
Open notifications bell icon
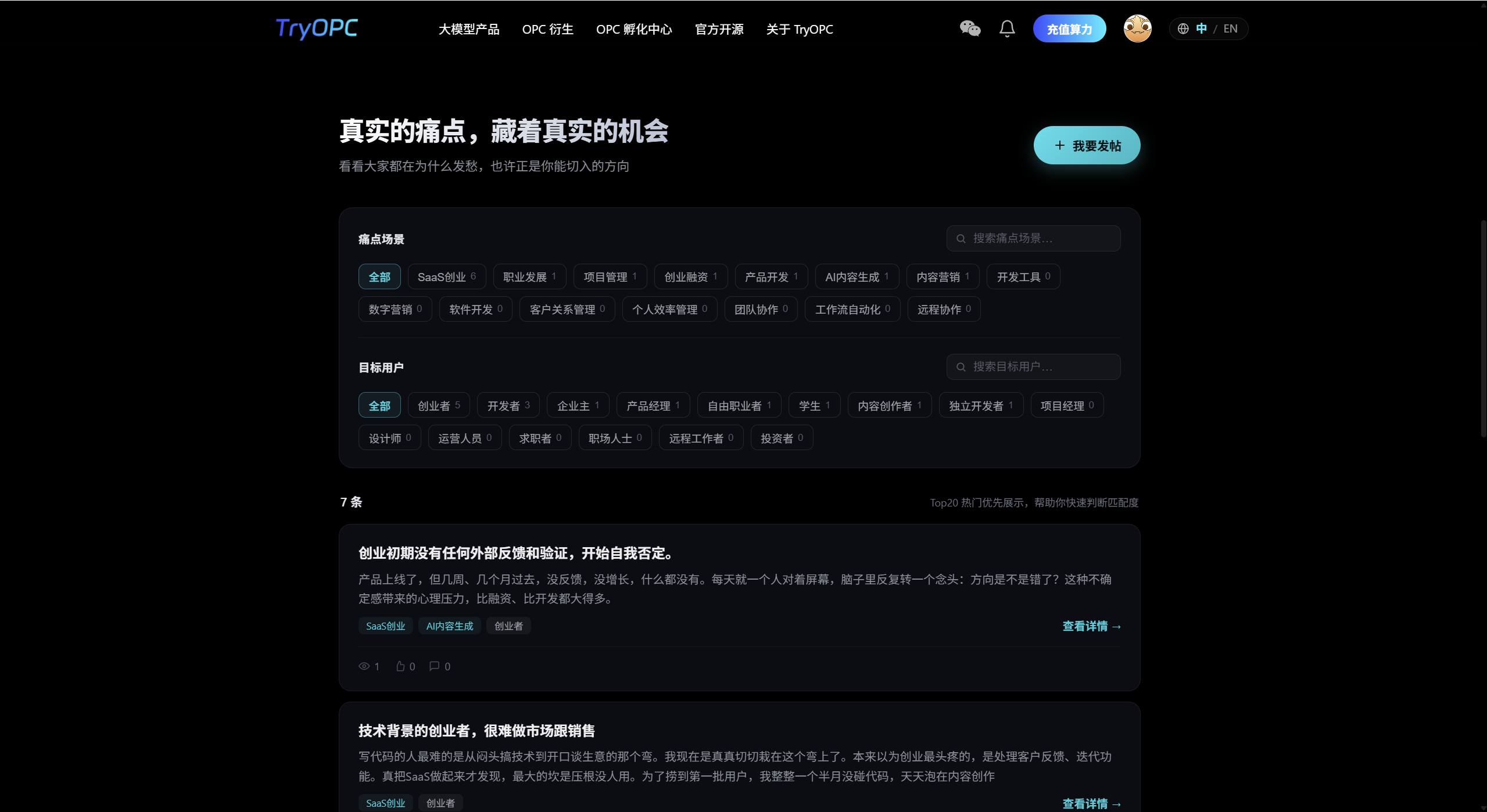click(x=1007, y=28)
